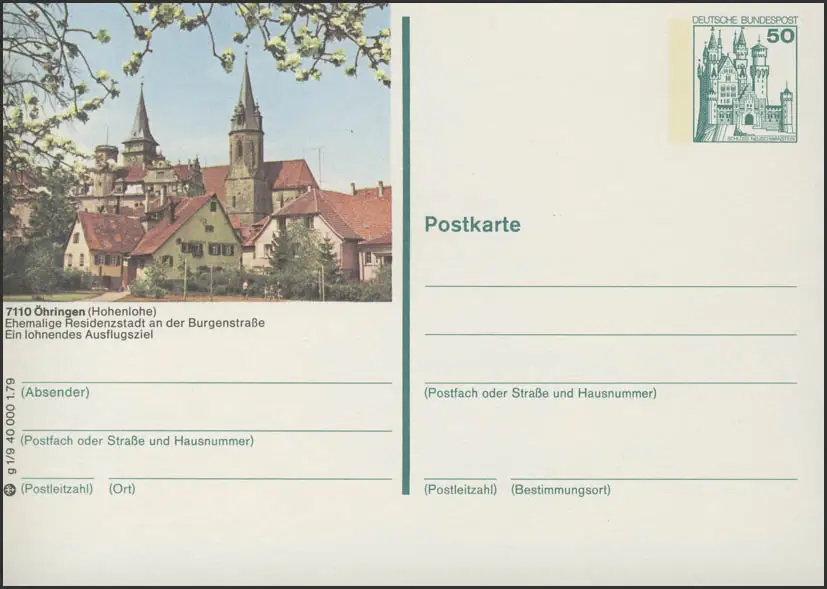Click the Ehemalige Residenzstadt caption line
This screenshot has height=589, width=827.
click(134, 322)
